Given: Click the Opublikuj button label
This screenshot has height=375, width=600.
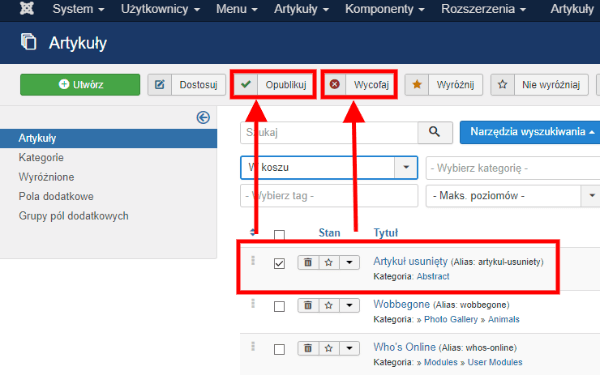Looking at the screenshot, I should point(286,85).
